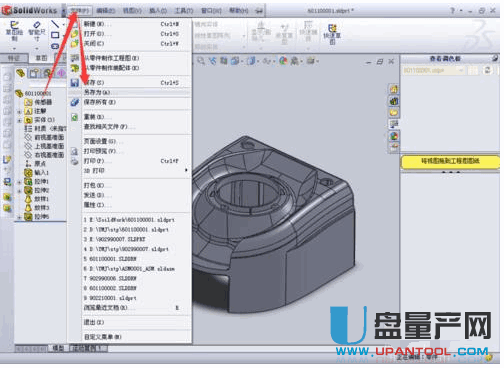The width and height of the screenshot is (504, 368).
Task: Open the 3D 打印 submenu arrow
Action: 186,170
